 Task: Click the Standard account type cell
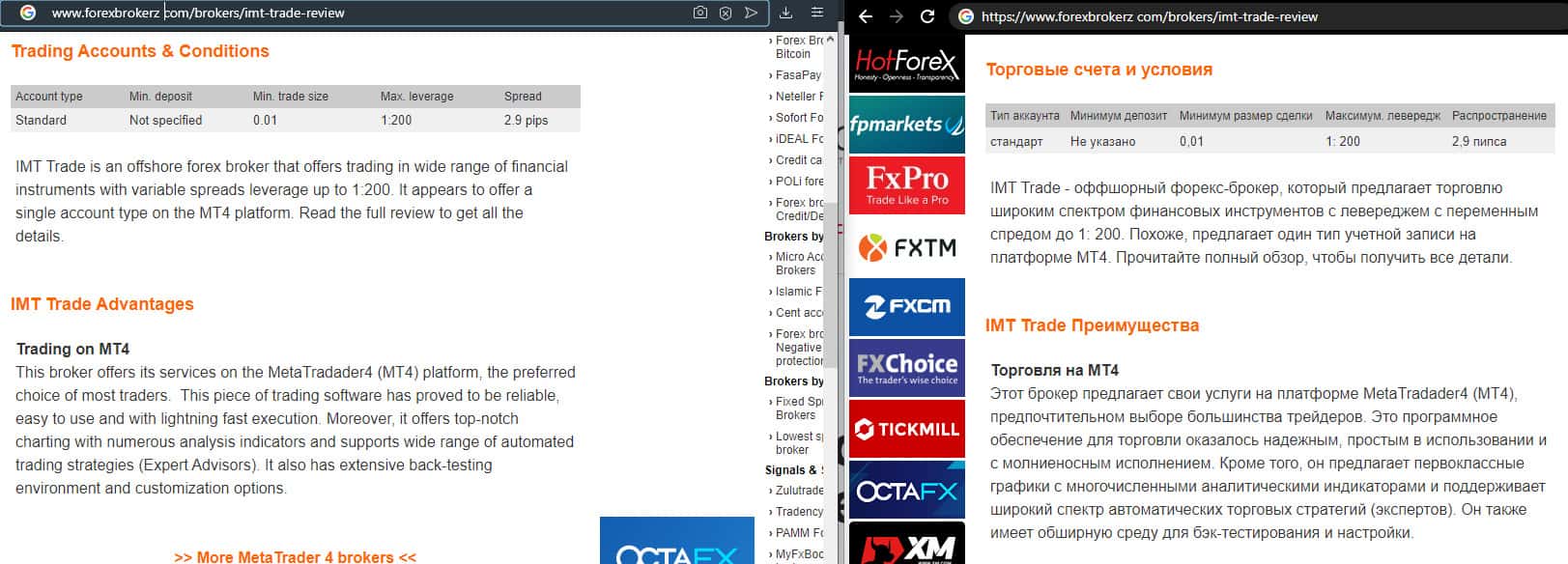pyautogui.click(x=41, y=121)
